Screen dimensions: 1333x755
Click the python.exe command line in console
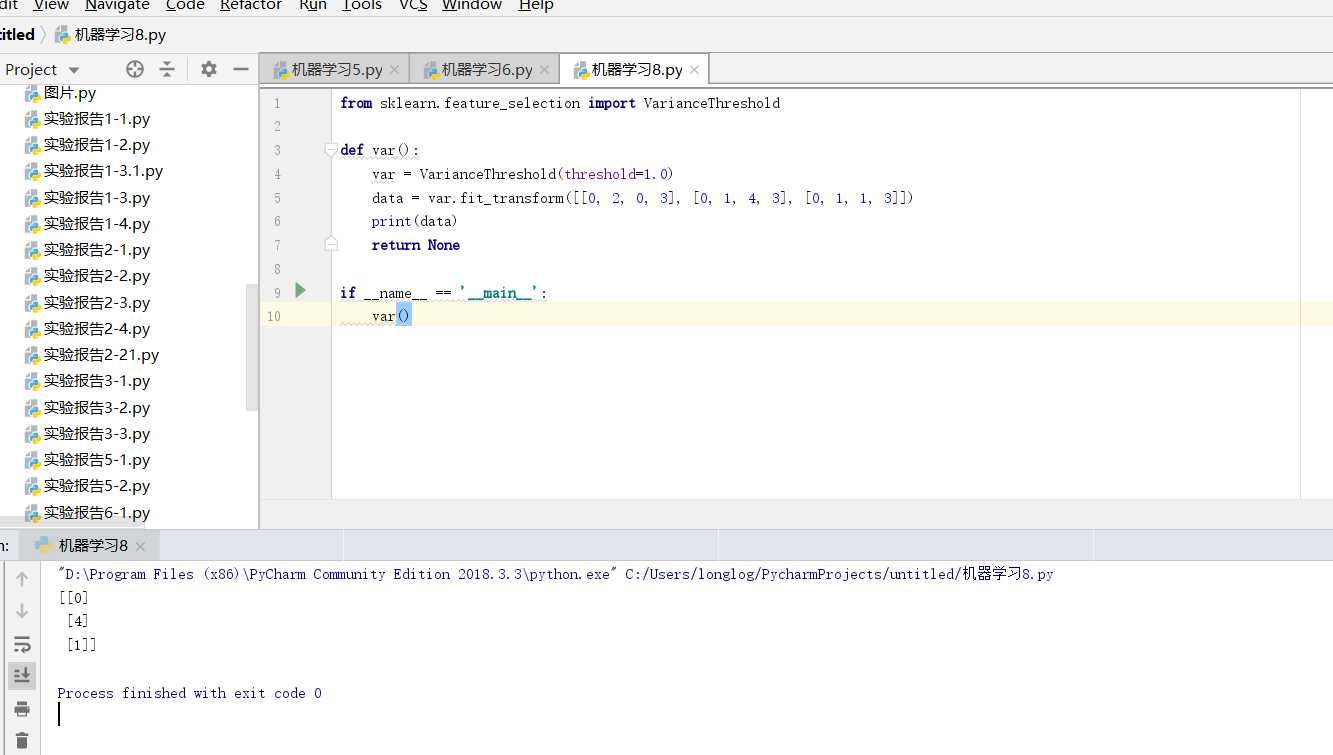[555, 574]
